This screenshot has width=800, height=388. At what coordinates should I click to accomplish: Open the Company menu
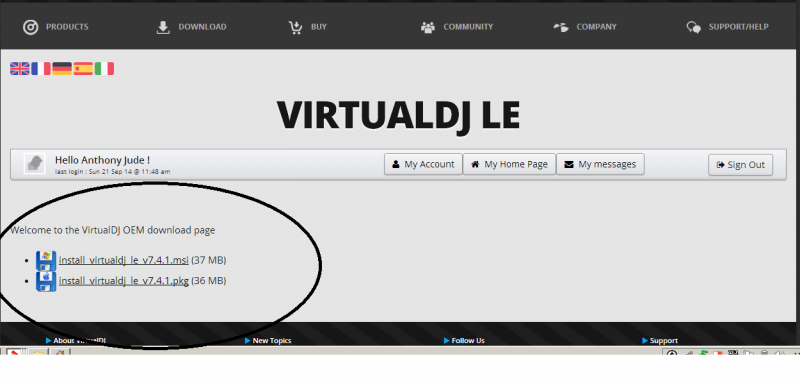[x=585, y=27]
